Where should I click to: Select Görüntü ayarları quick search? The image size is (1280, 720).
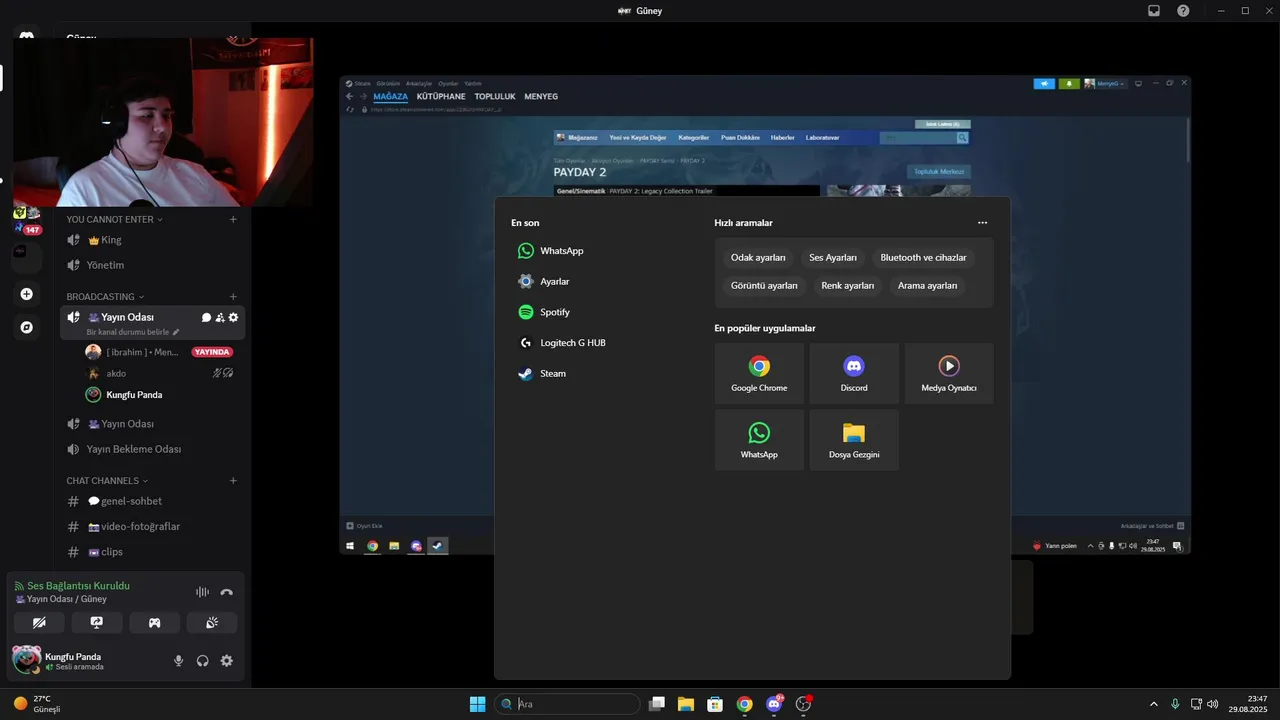tap(764, 285)
